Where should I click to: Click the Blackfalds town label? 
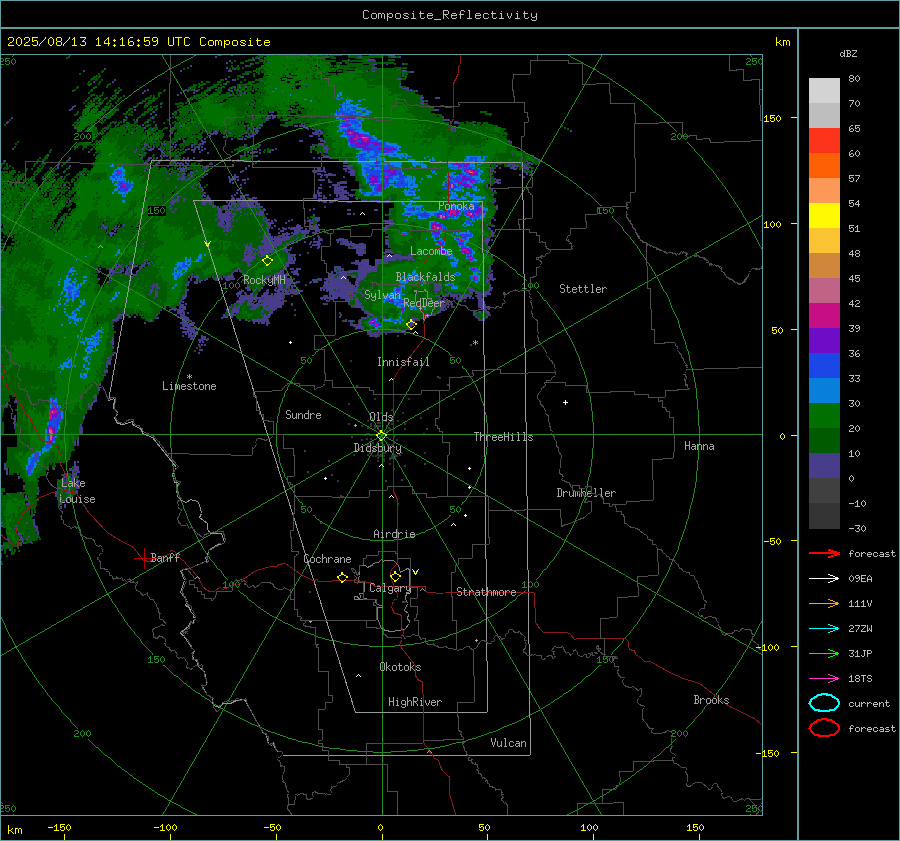pyautogui.click(x=425, y=277)
